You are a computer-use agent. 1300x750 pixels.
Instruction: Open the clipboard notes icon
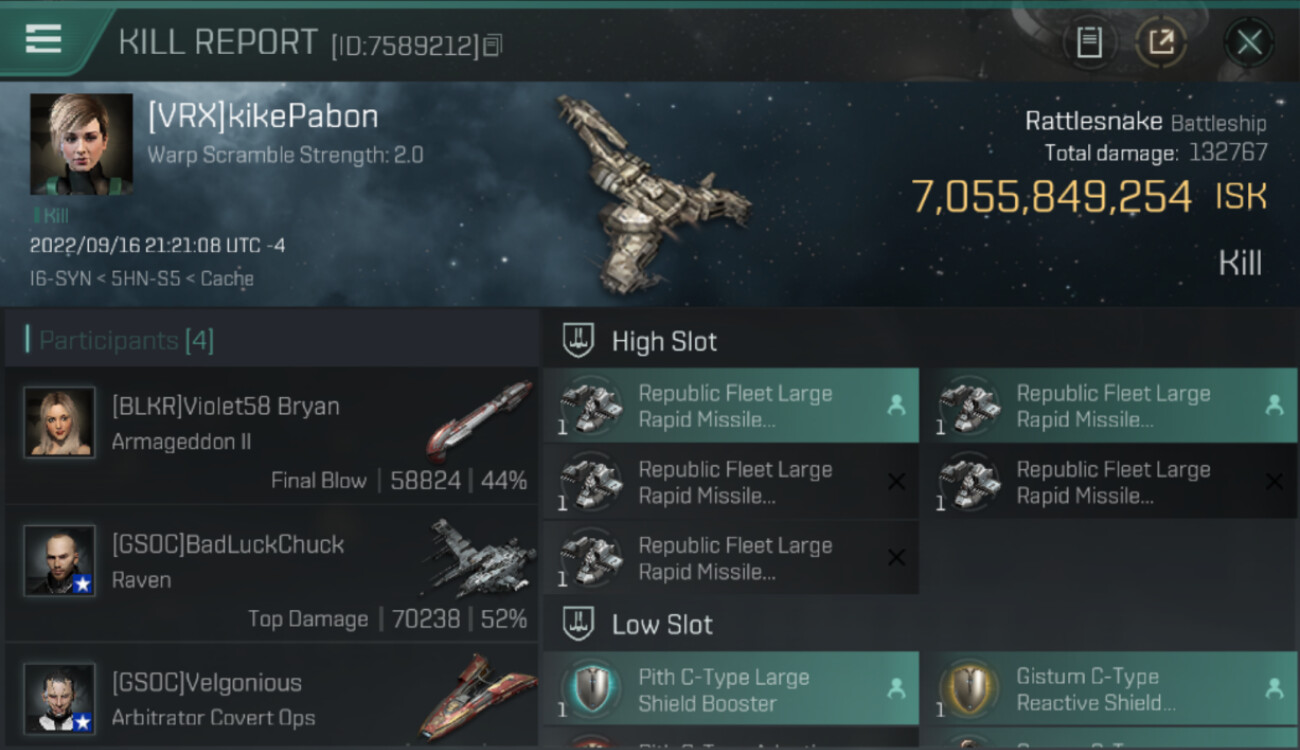click(x=1089, y=42)
